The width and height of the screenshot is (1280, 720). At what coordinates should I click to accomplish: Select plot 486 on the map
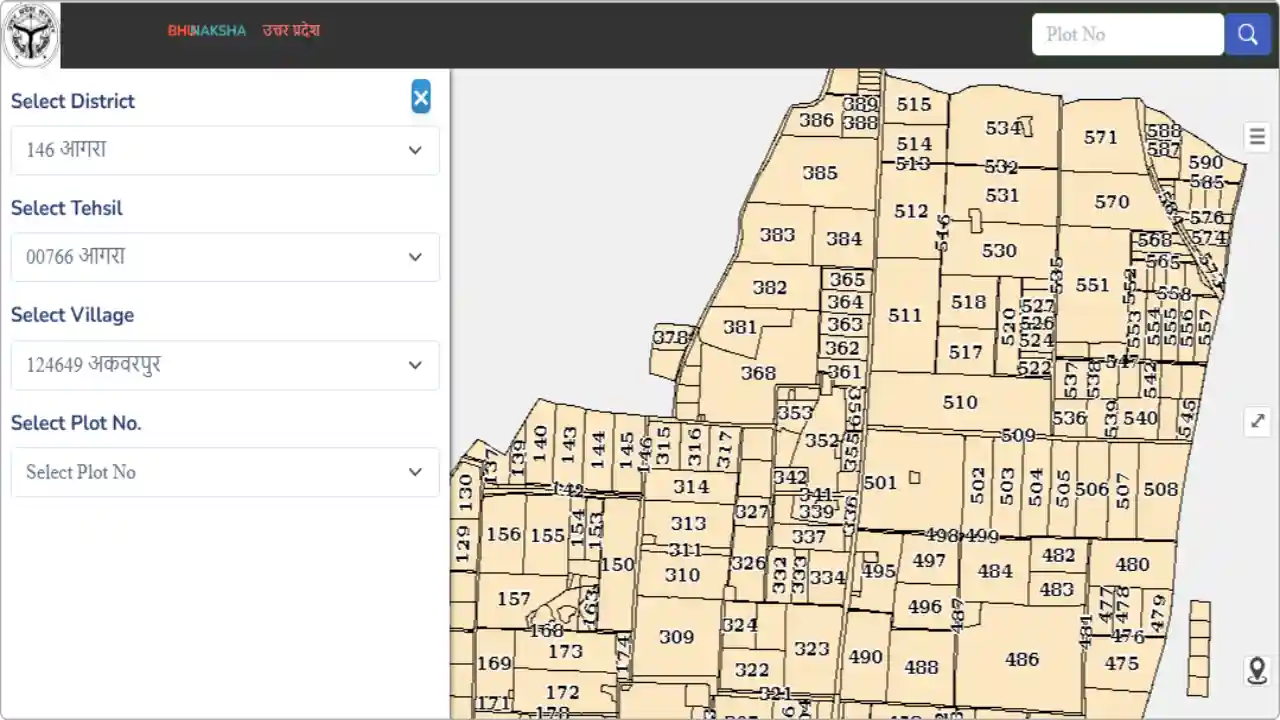pos(1021,659)
